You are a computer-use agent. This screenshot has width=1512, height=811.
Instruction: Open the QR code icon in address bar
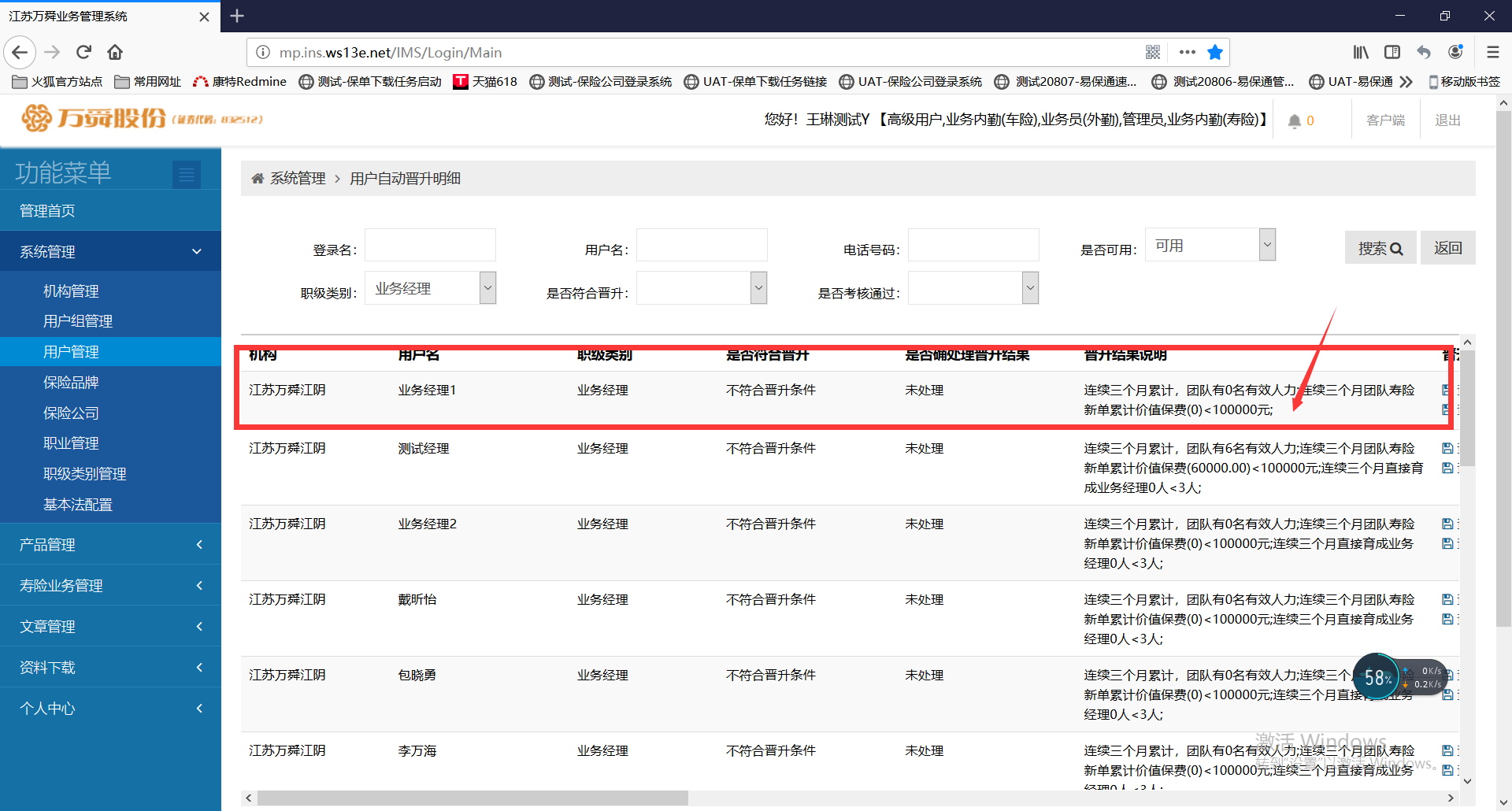point(1153,53)
